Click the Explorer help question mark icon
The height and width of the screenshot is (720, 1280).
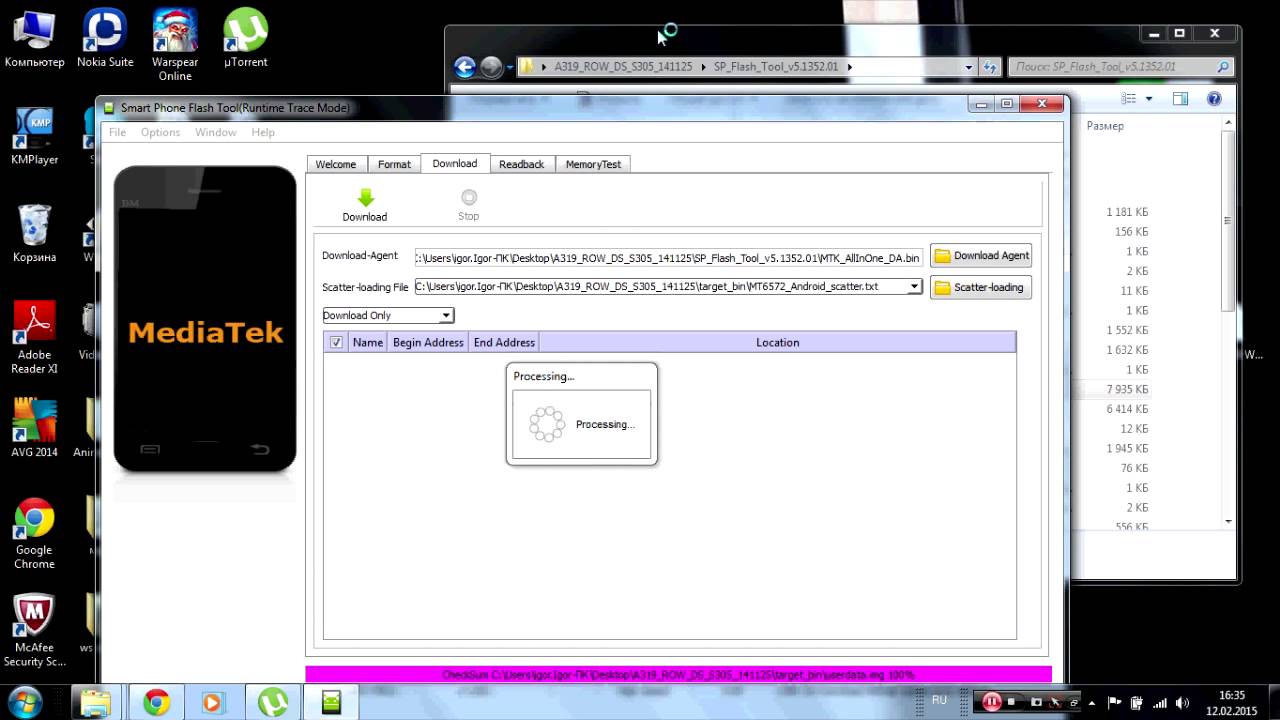[x=1214, y=98]
